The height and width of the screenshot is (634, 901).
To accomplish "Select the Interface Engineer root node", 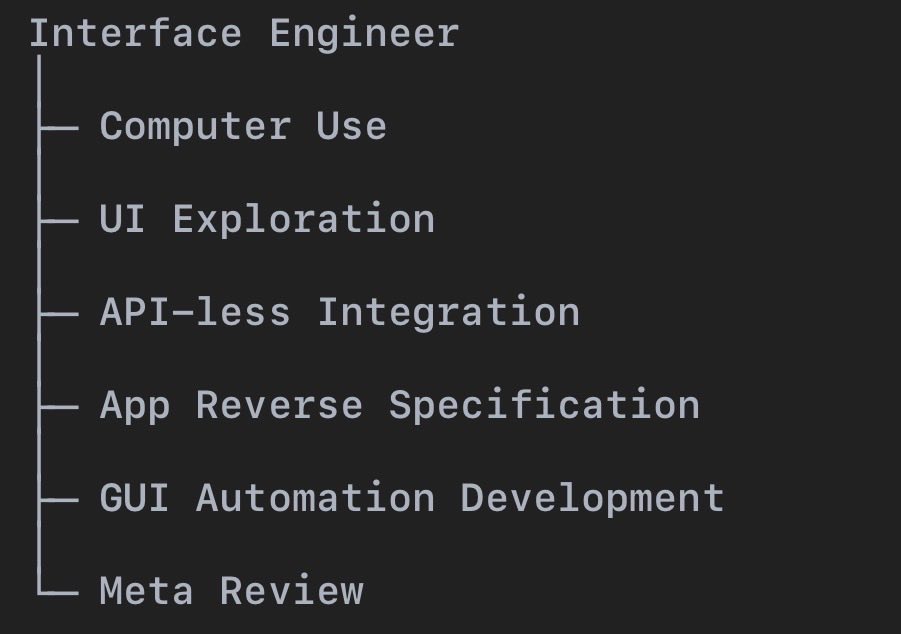I will [x=244, y=34].
